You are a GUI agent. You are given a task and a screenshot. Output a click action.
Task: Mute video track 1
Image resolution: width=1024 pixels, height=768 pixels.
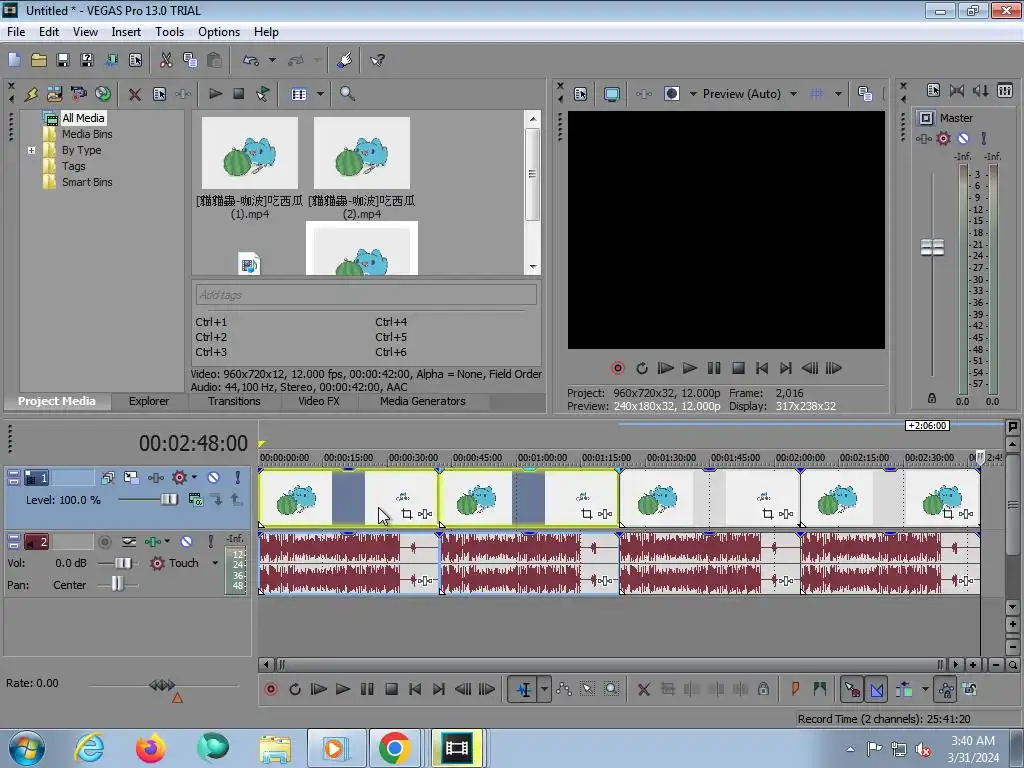click(214, 478)
